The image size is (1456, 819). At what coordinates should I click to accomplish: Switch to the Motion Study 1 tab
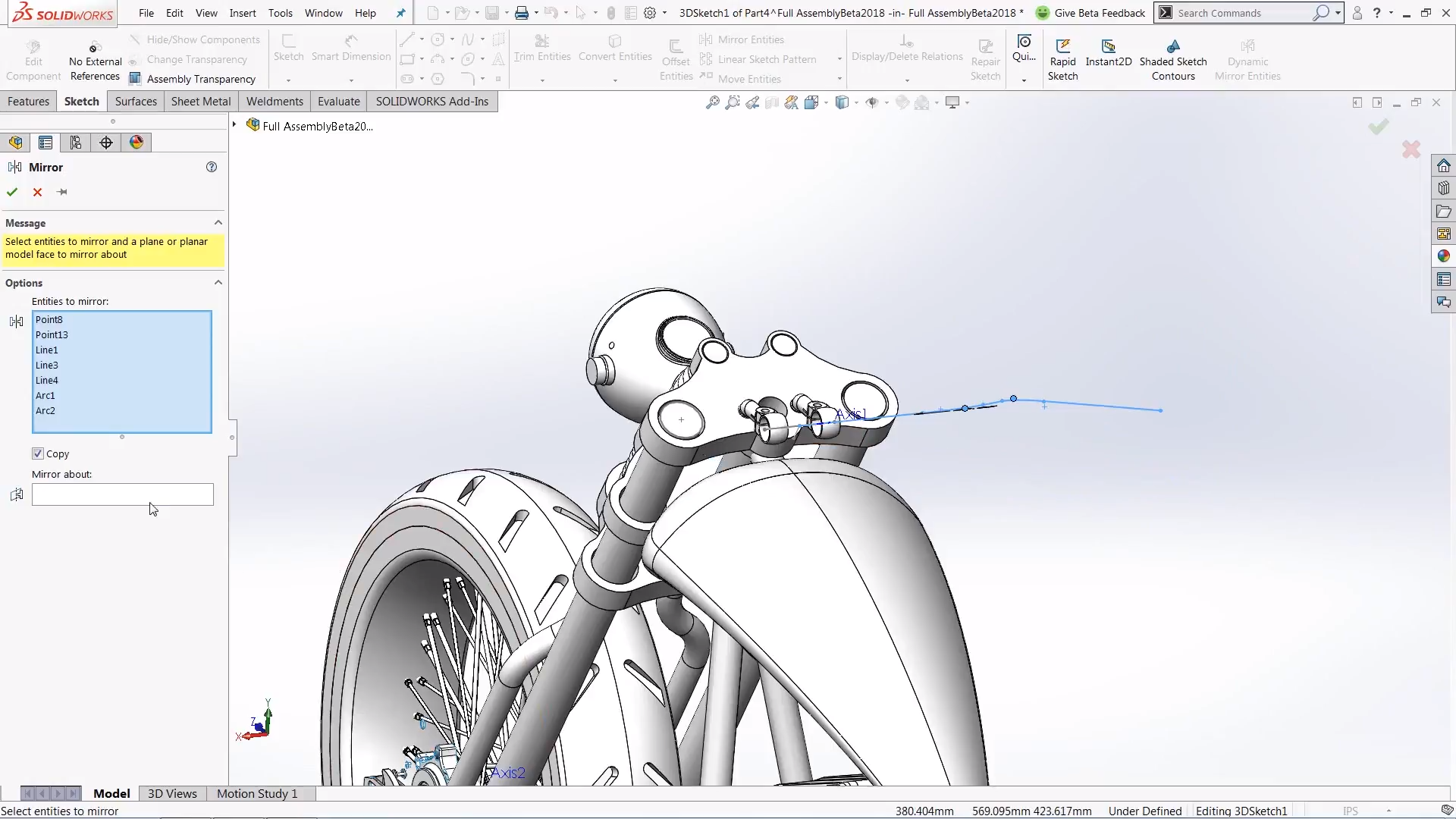pyautogui.click(x=256, y=793)
